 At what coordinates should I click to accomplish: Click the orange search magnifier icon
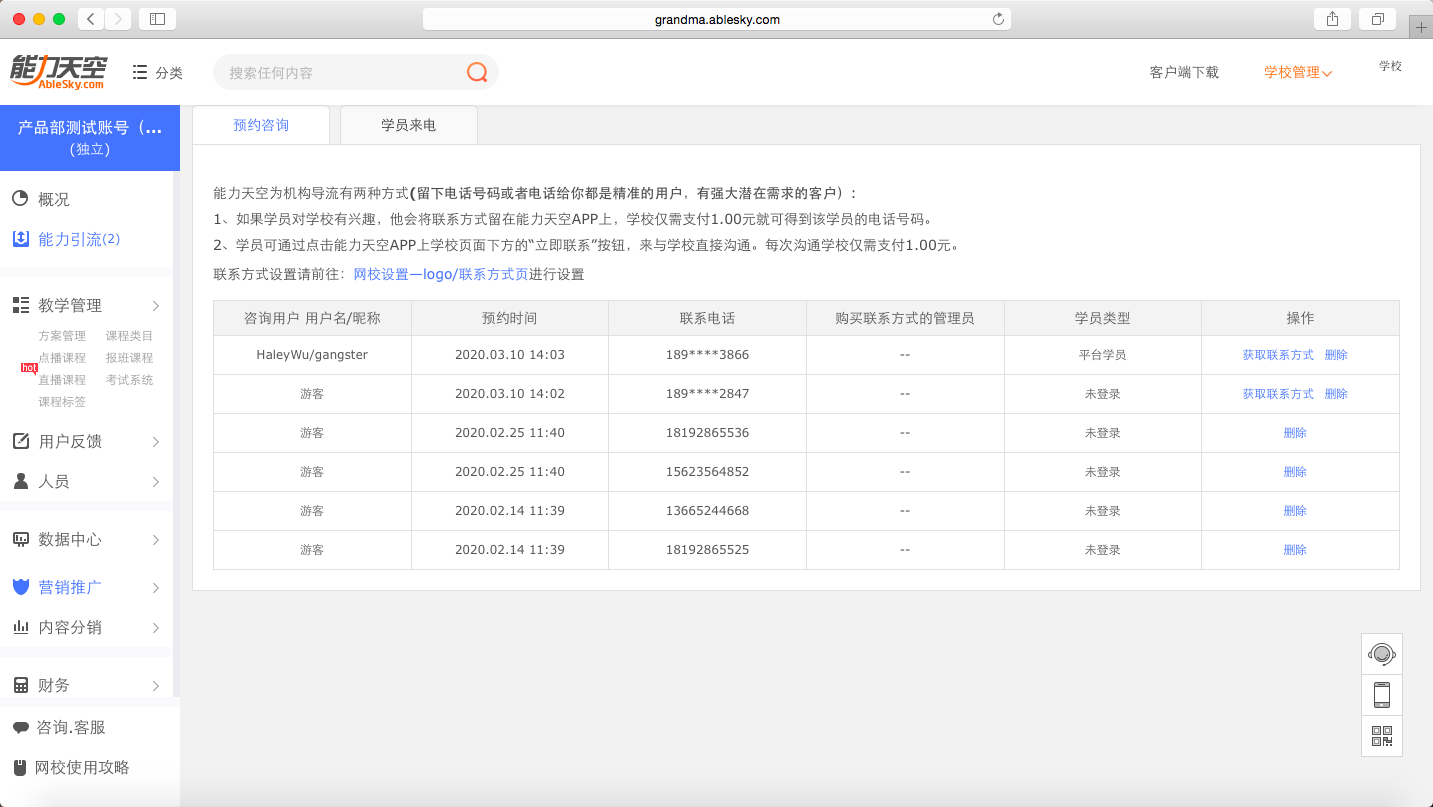coord(477,72)
